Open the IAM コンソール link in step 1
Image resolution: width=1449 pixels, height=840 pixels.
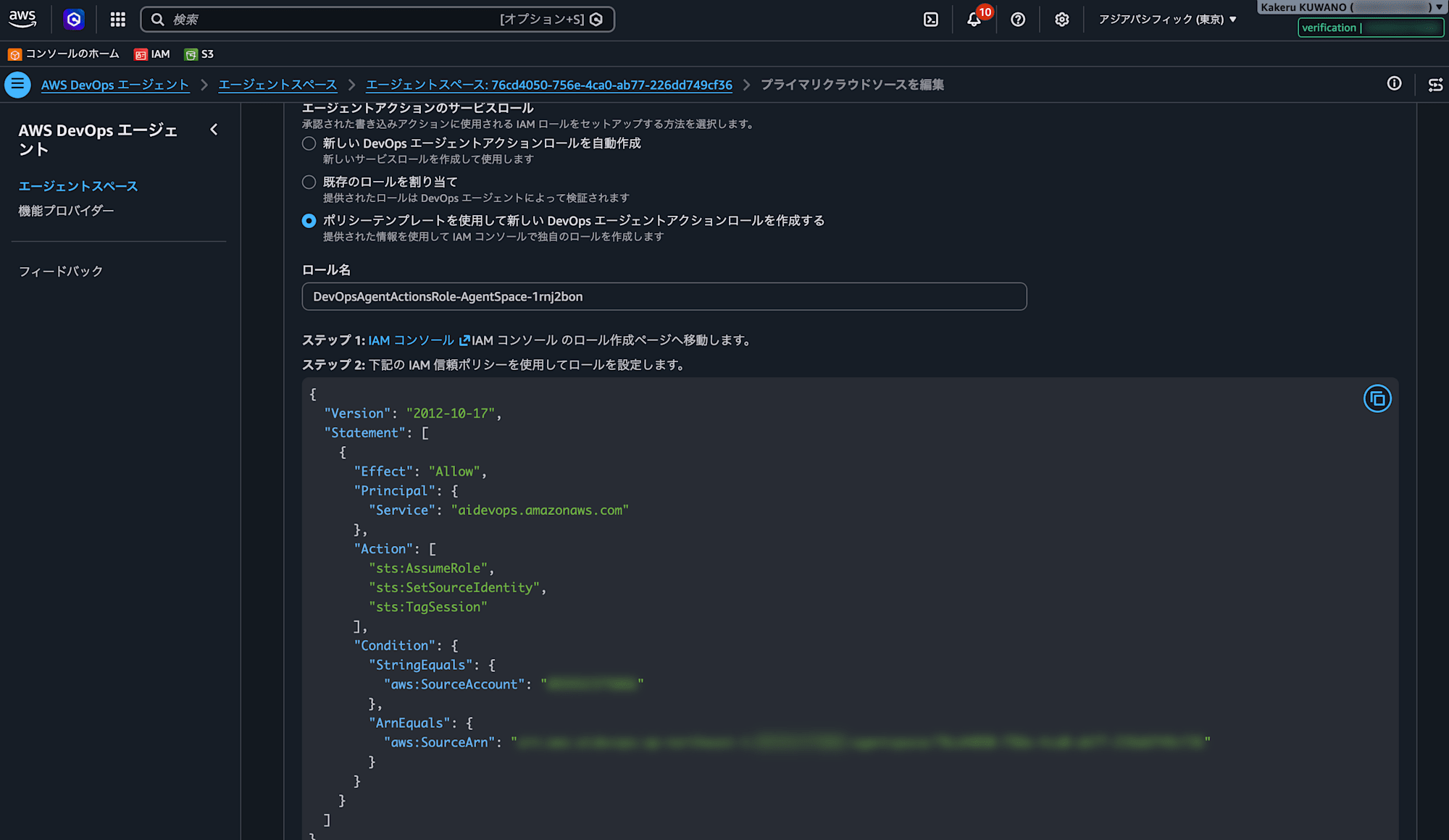tap(411, 340)
